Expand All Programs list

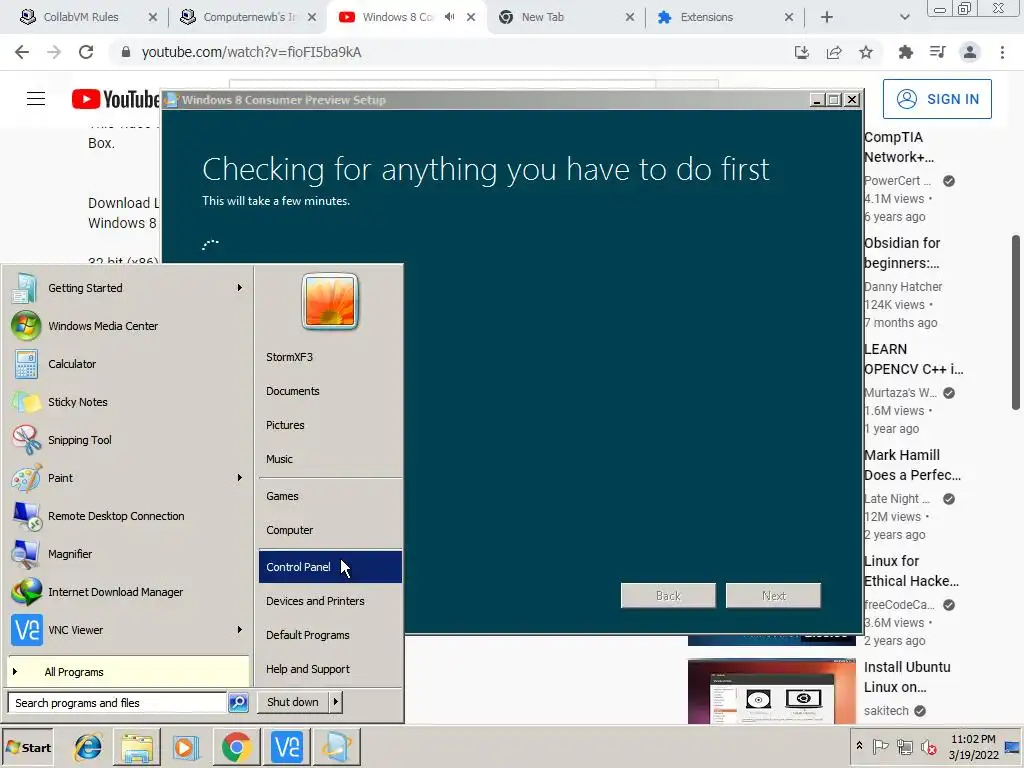128,672
